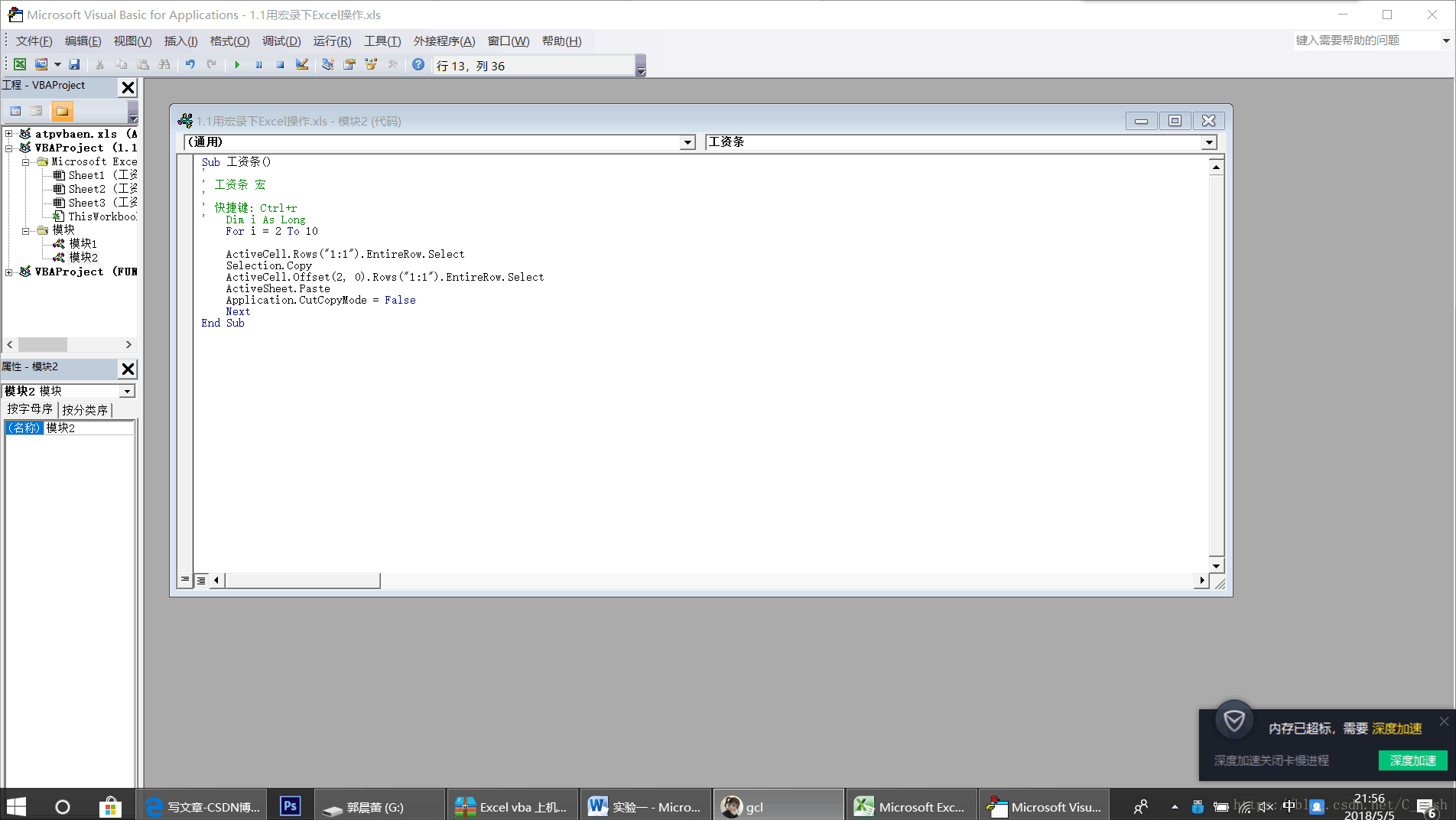Click the green 深度加速 button in popup
Screen dimensions: 1456x820
point(1412,760)
